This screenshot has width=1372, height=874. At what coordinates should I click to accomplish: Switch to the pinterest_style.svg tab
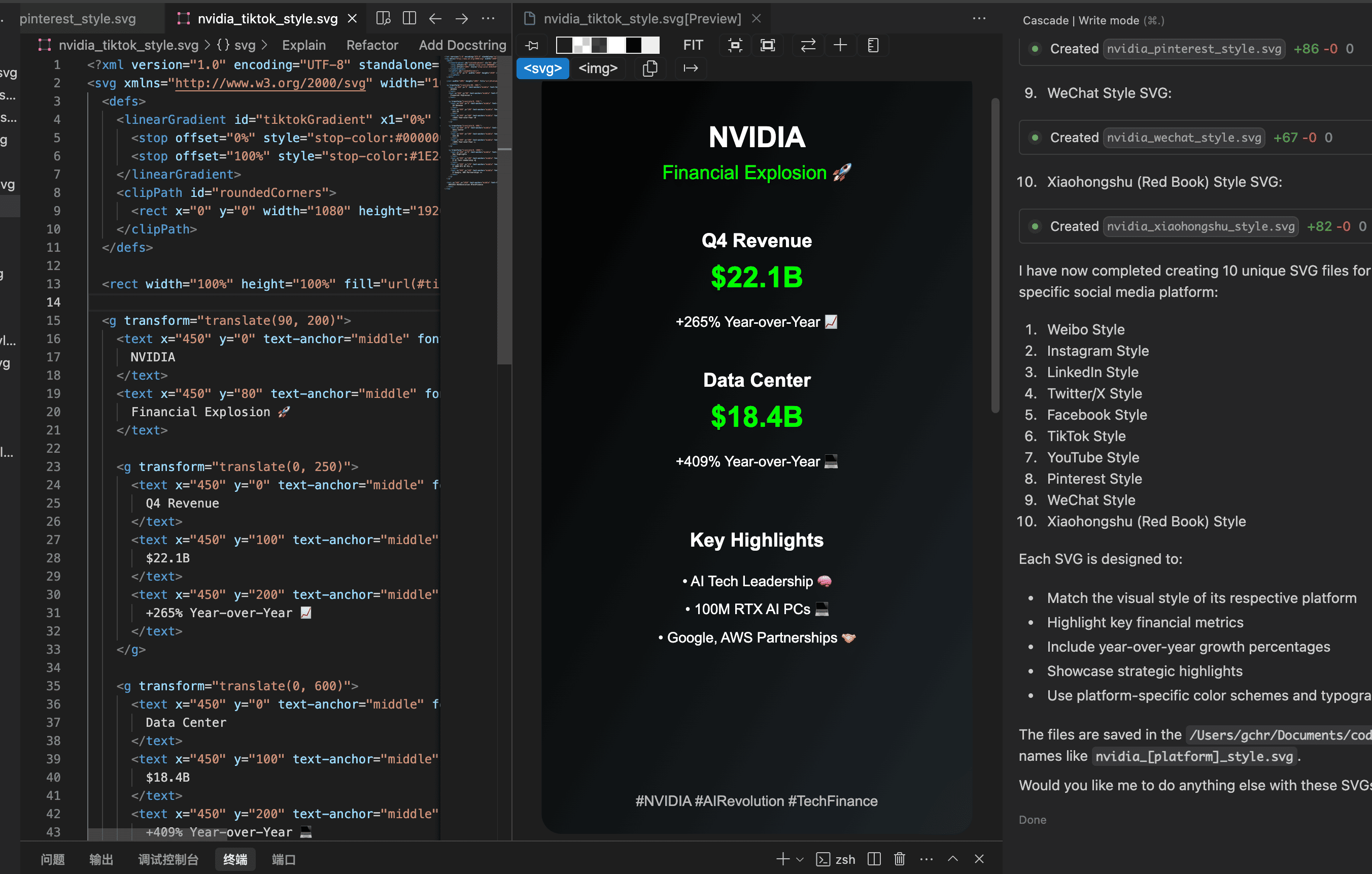78,19
